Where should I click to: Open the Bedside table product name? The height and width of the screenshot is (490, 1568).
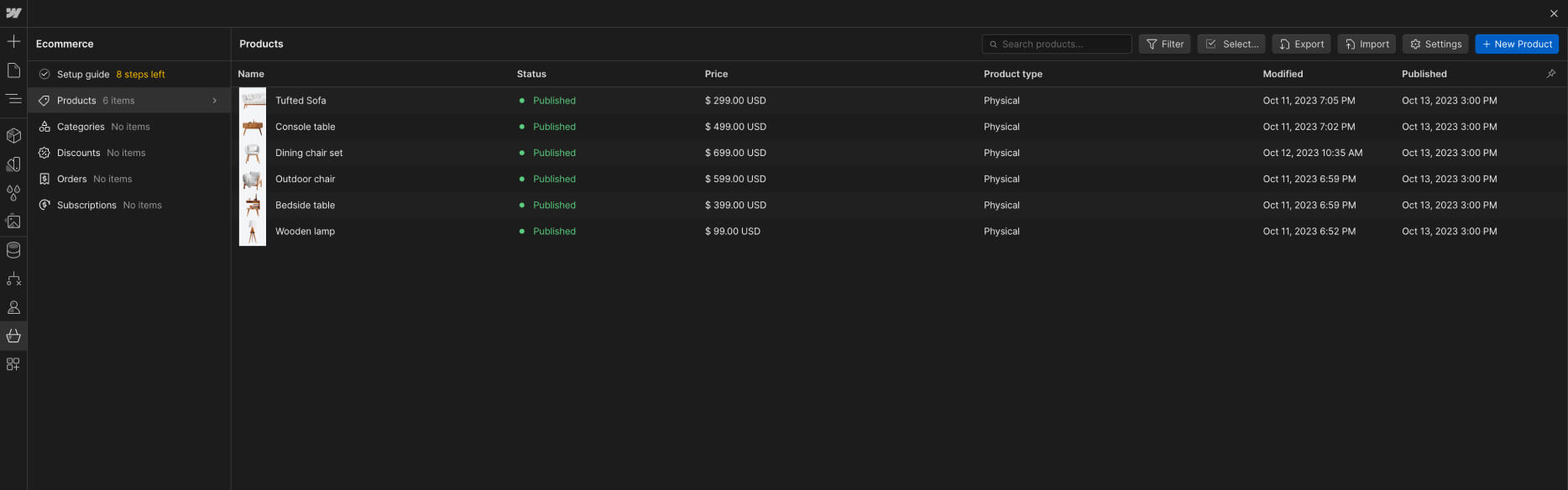point(306,205)
